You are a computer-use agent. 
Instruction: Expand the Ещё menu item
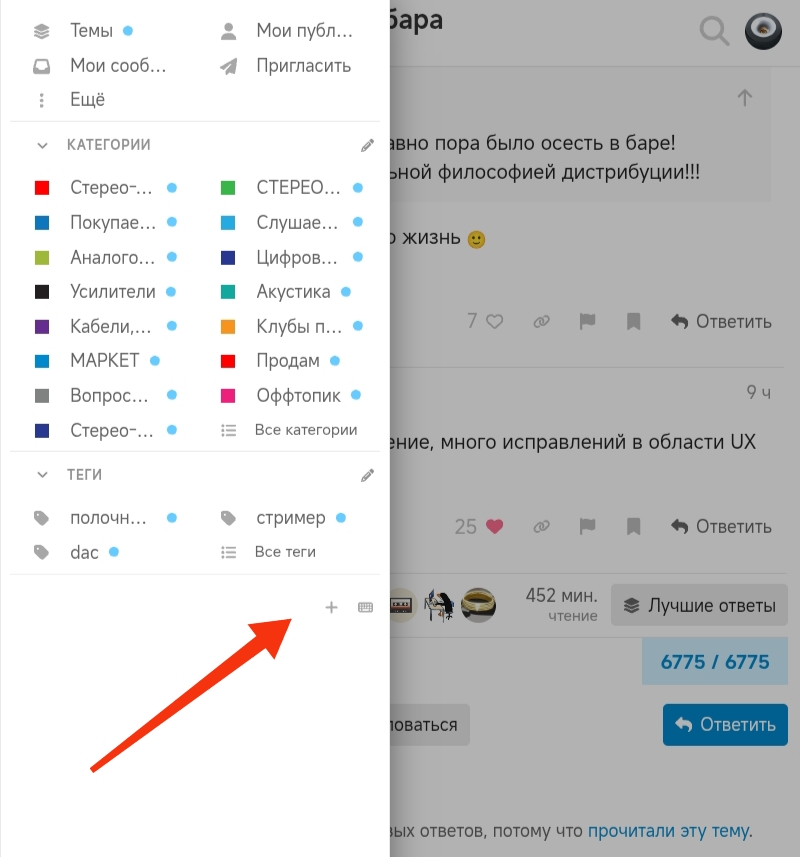pos(87,99)
